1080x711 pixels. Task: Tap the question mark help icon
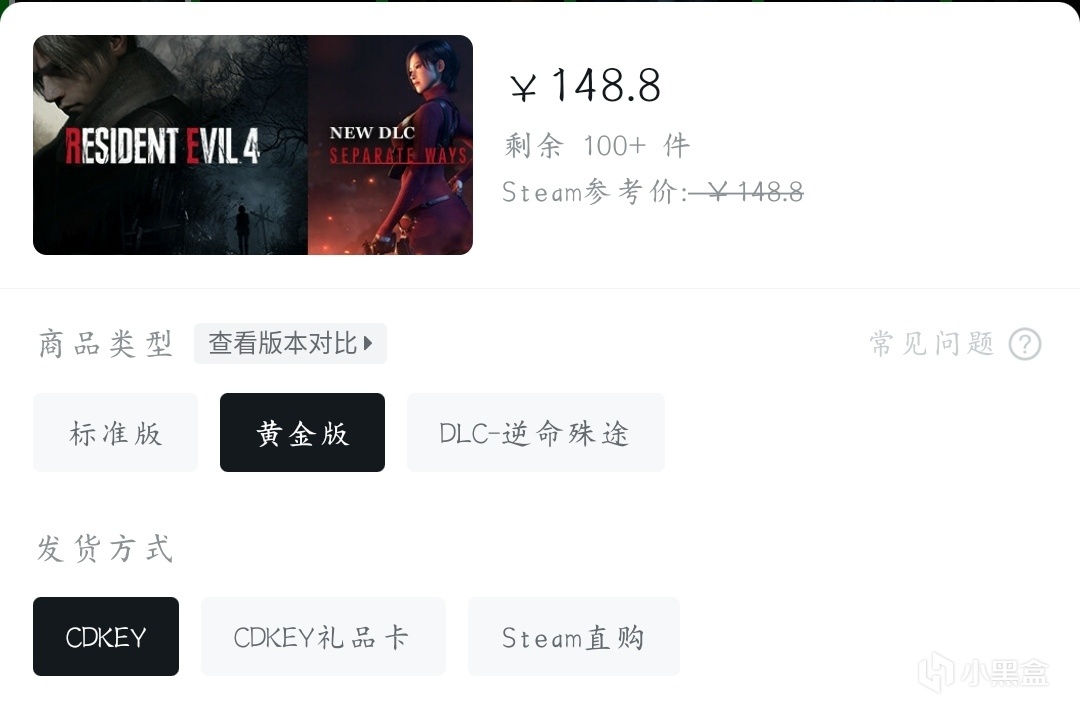pyautogui.click(x=1025, y=344)
